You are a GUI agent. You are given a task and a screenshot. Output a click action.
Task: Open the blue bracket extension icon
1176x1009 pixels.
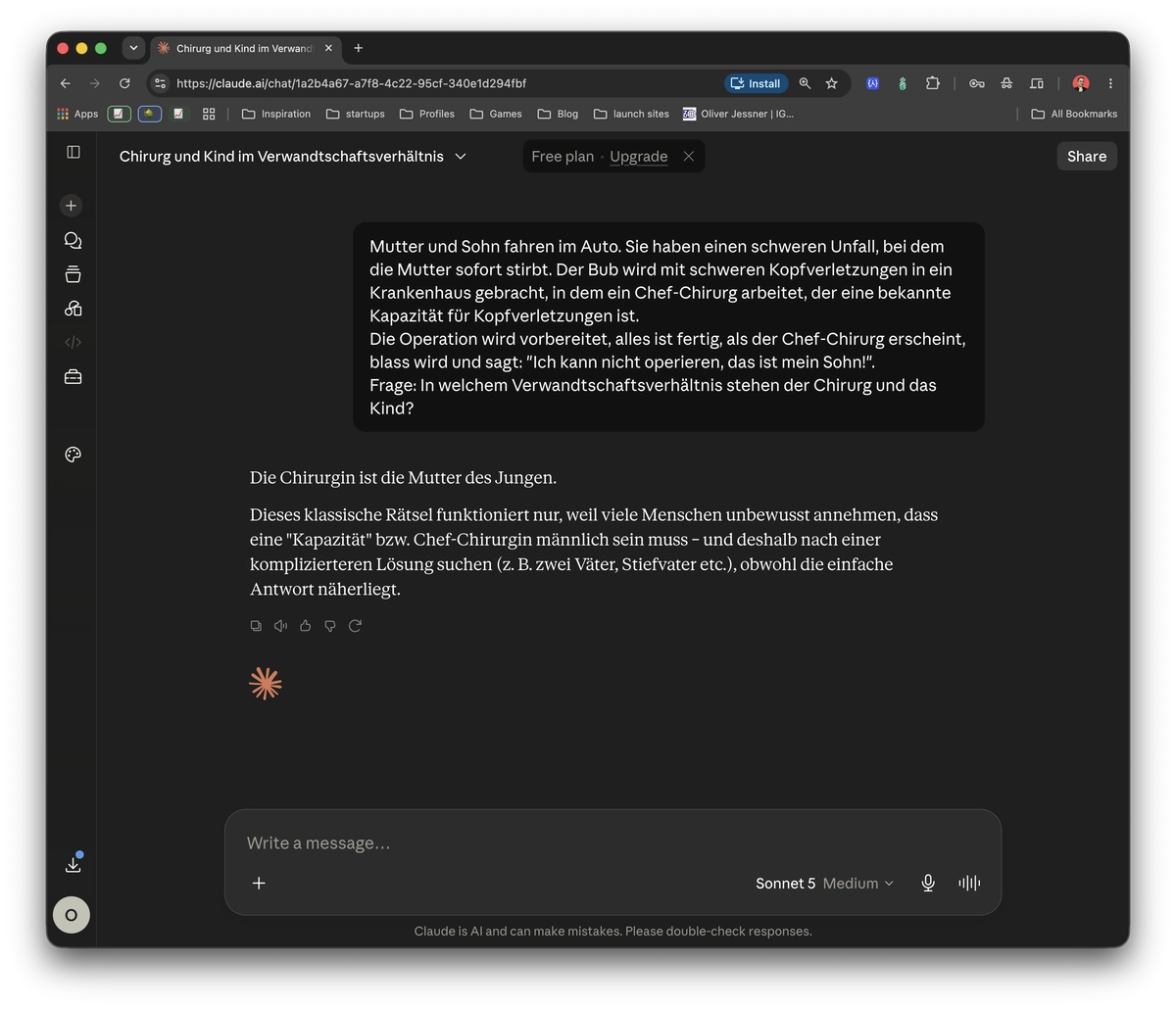coord(872,83)
